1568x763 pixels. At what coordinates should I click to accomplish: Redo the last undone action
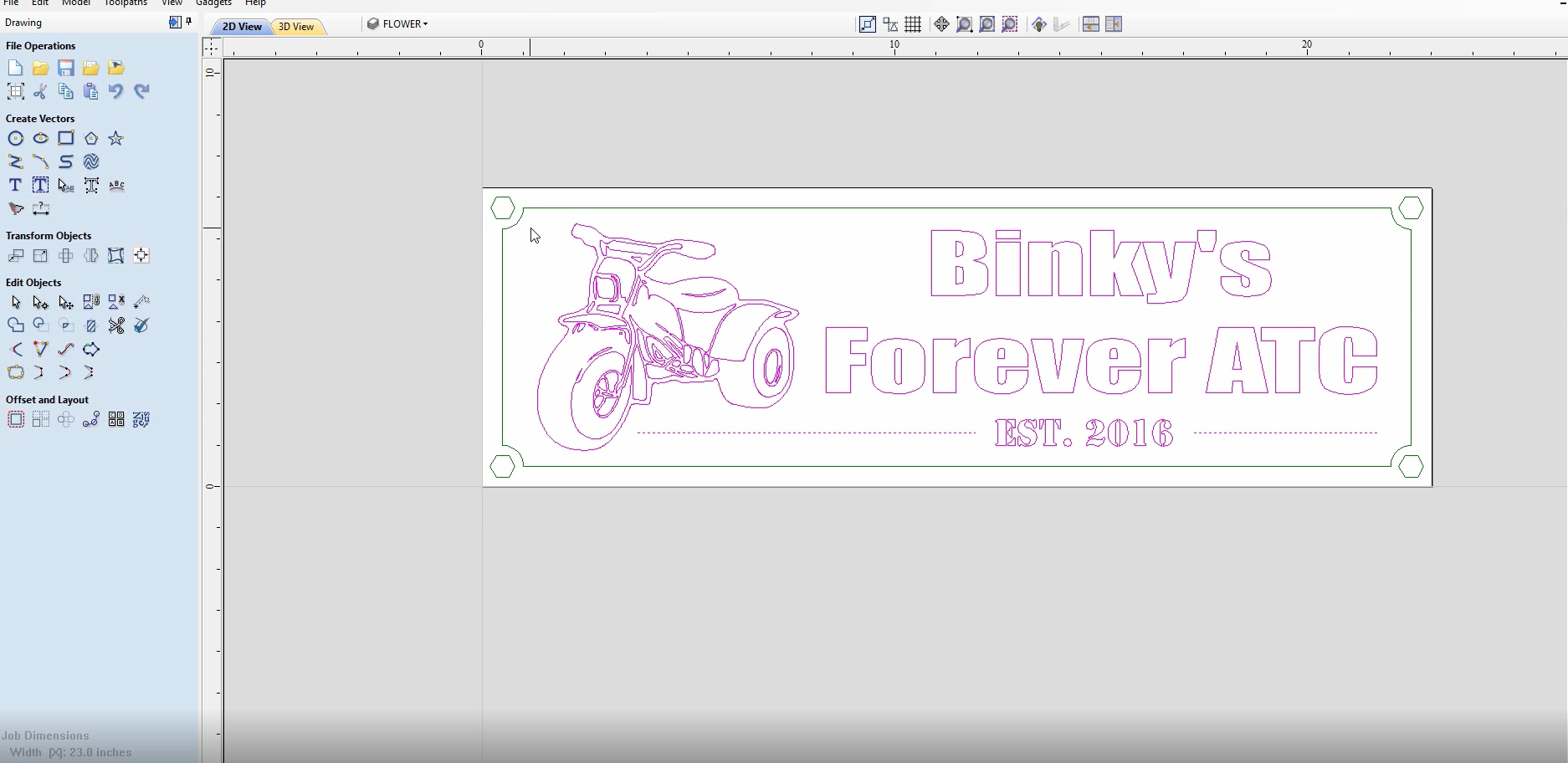pos(141,91)
